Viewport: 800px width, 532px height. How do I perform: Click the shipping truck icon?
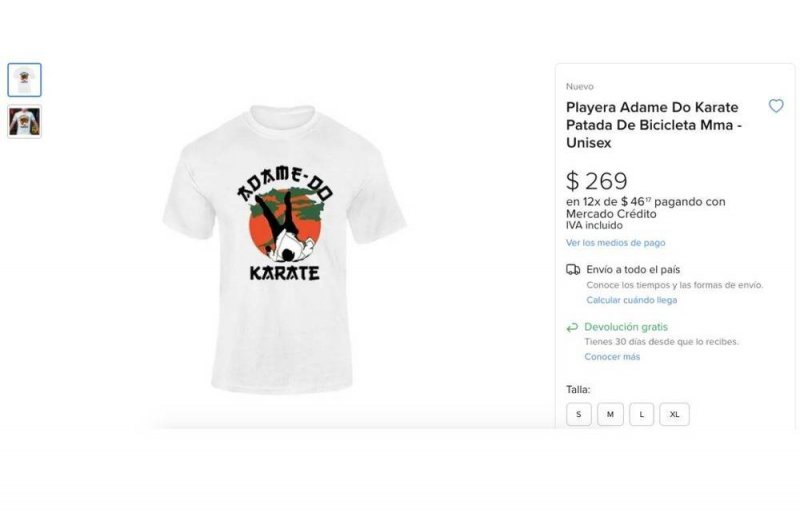(x=573, y=269)
